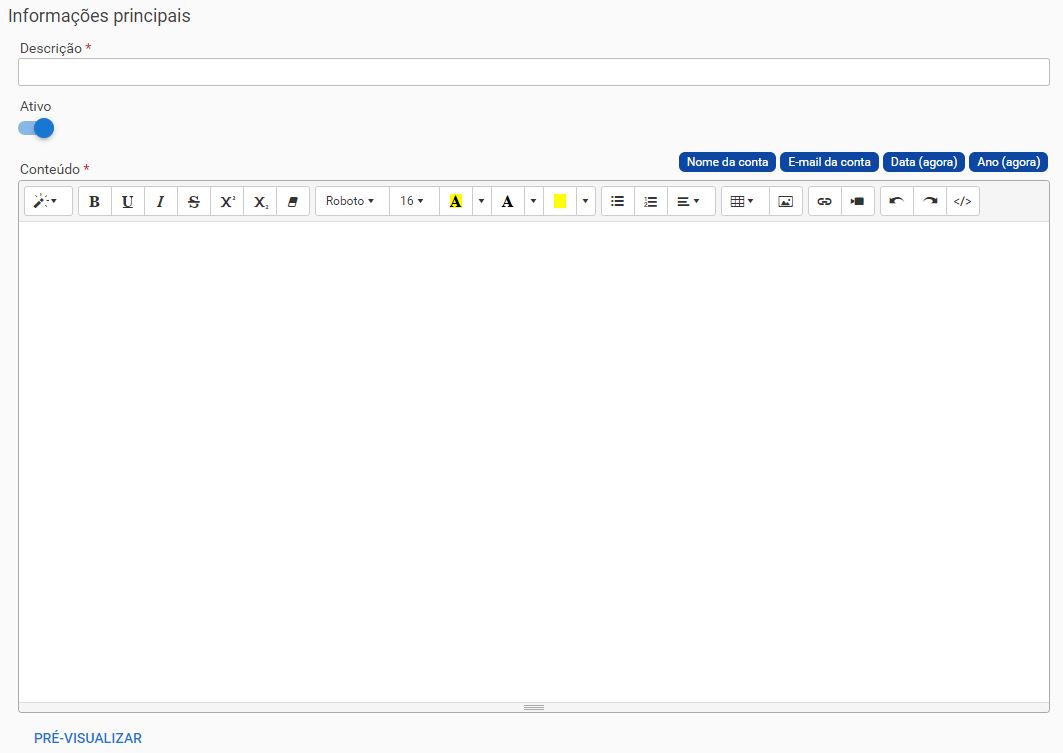Toggle italic formatting

click(x=161, y=201)
